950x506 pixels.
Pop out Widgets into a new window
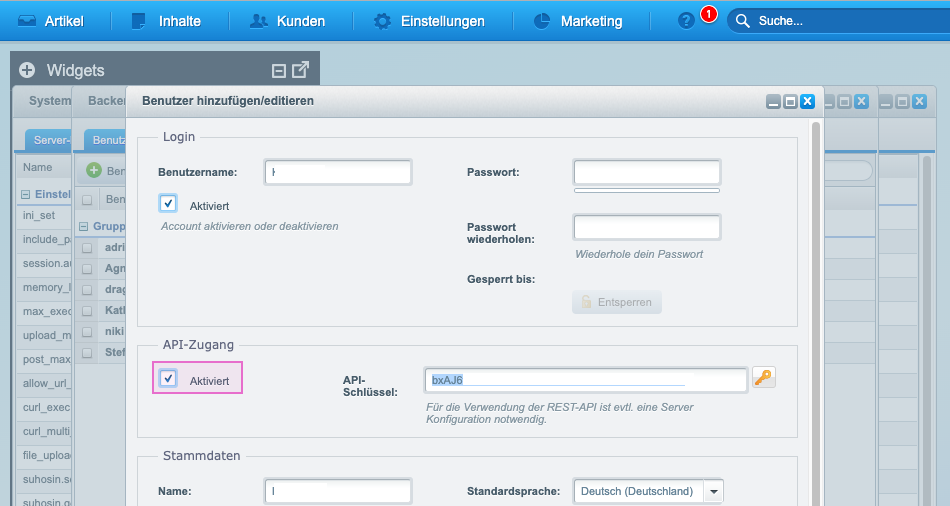(x=300, y=69)
